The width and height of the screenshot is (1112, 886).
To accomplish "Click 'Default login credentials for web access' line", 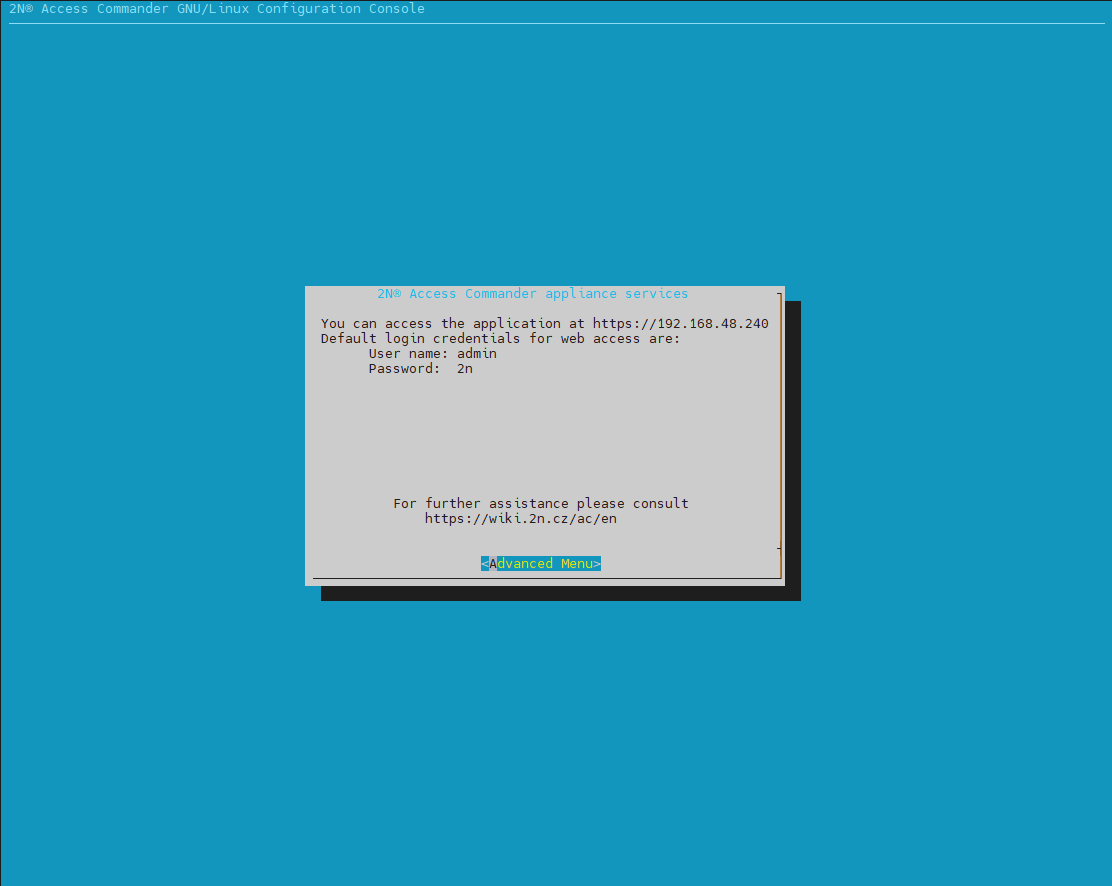I will [500, 338].
